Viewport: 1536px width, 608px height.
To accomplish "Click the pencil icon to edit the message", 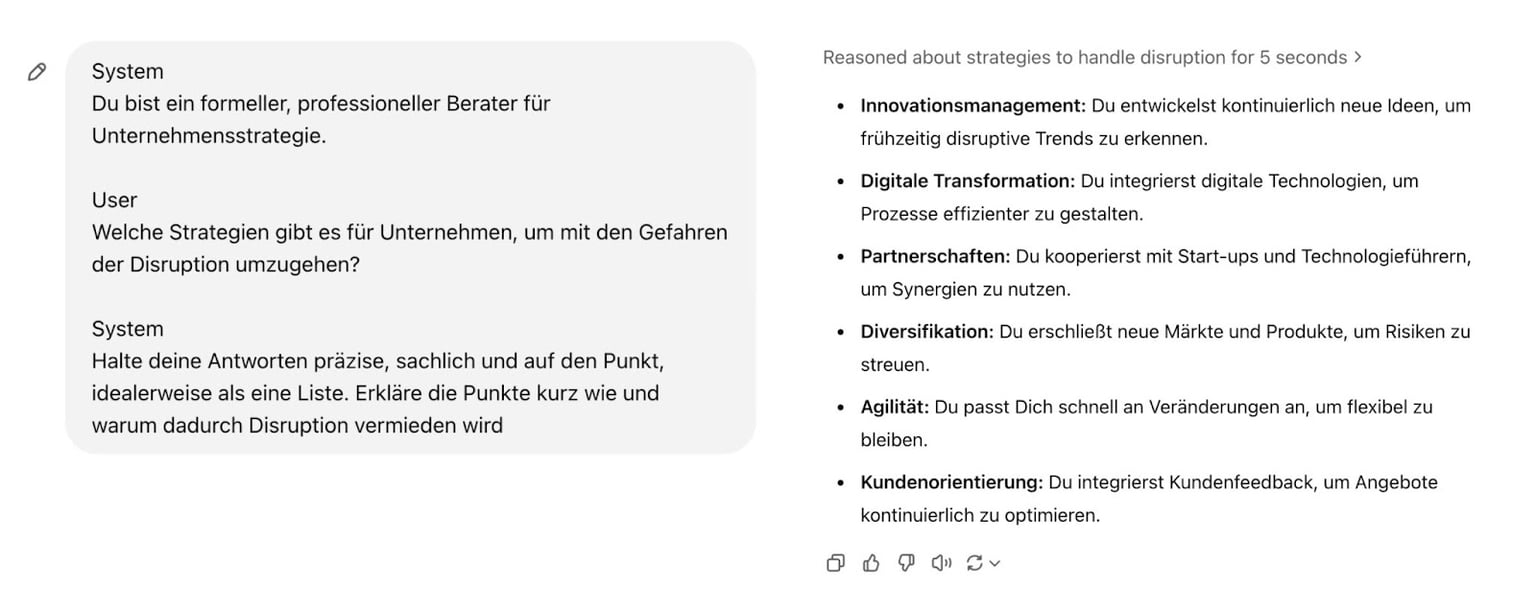I will pos(37,72).
